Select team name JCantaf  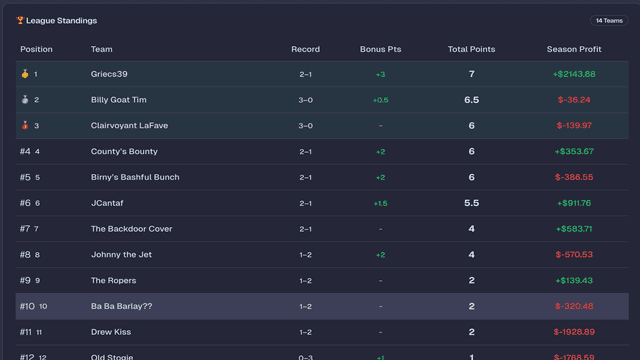coord(107,203)
